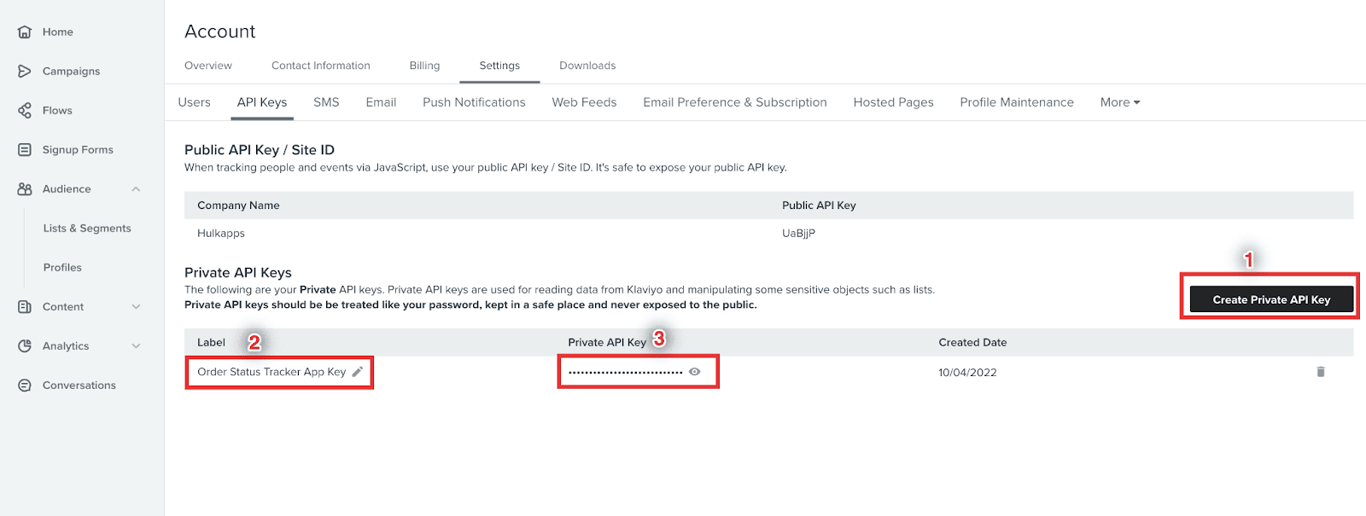This screenshot has height=516, width=1366.
Task: Click the Home house icon in sidebar
Action: tap(25, 32)
